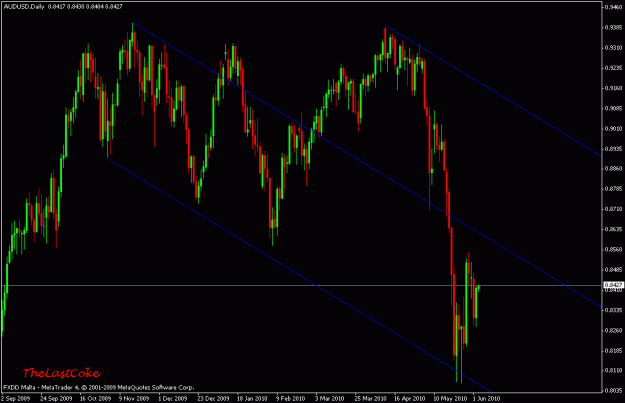Click the 23 Dec 2009 date label
The height and width of the screenshot is (403, 625).
pyautogui.click(x=213, y=398)
